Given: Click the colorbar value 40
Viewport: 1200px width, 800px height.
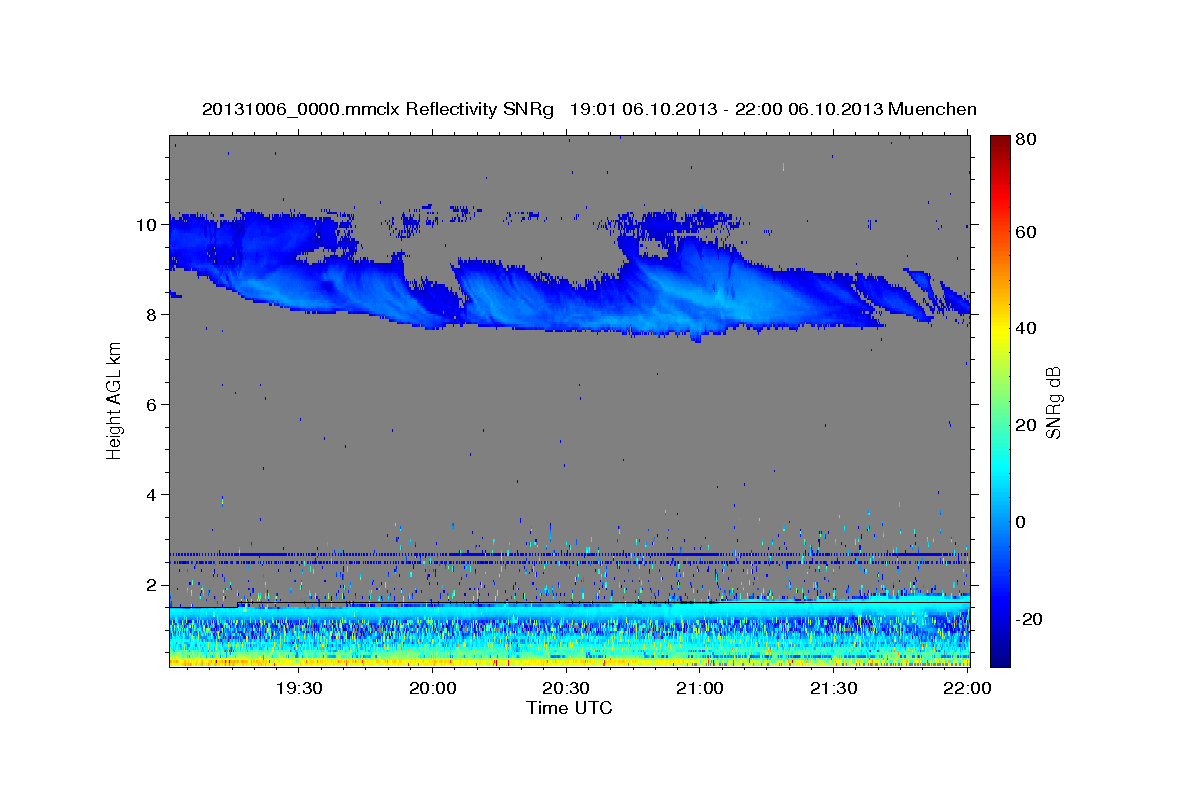Looking at the screenshot, I should [x=1025, y=328].
